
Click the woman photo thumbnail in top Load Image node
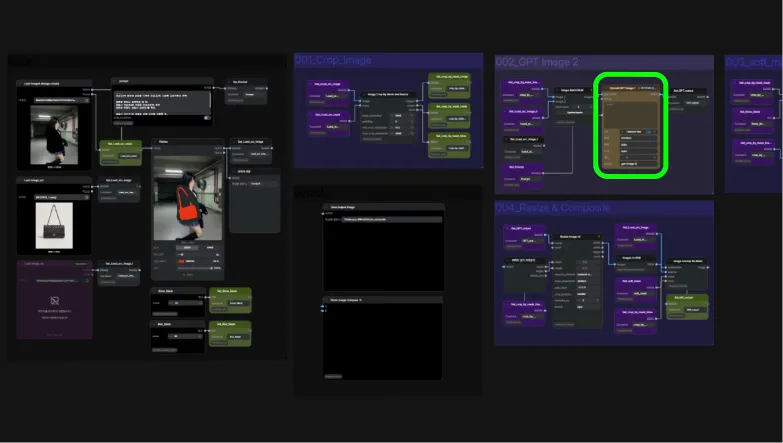[x=54, y=135]
